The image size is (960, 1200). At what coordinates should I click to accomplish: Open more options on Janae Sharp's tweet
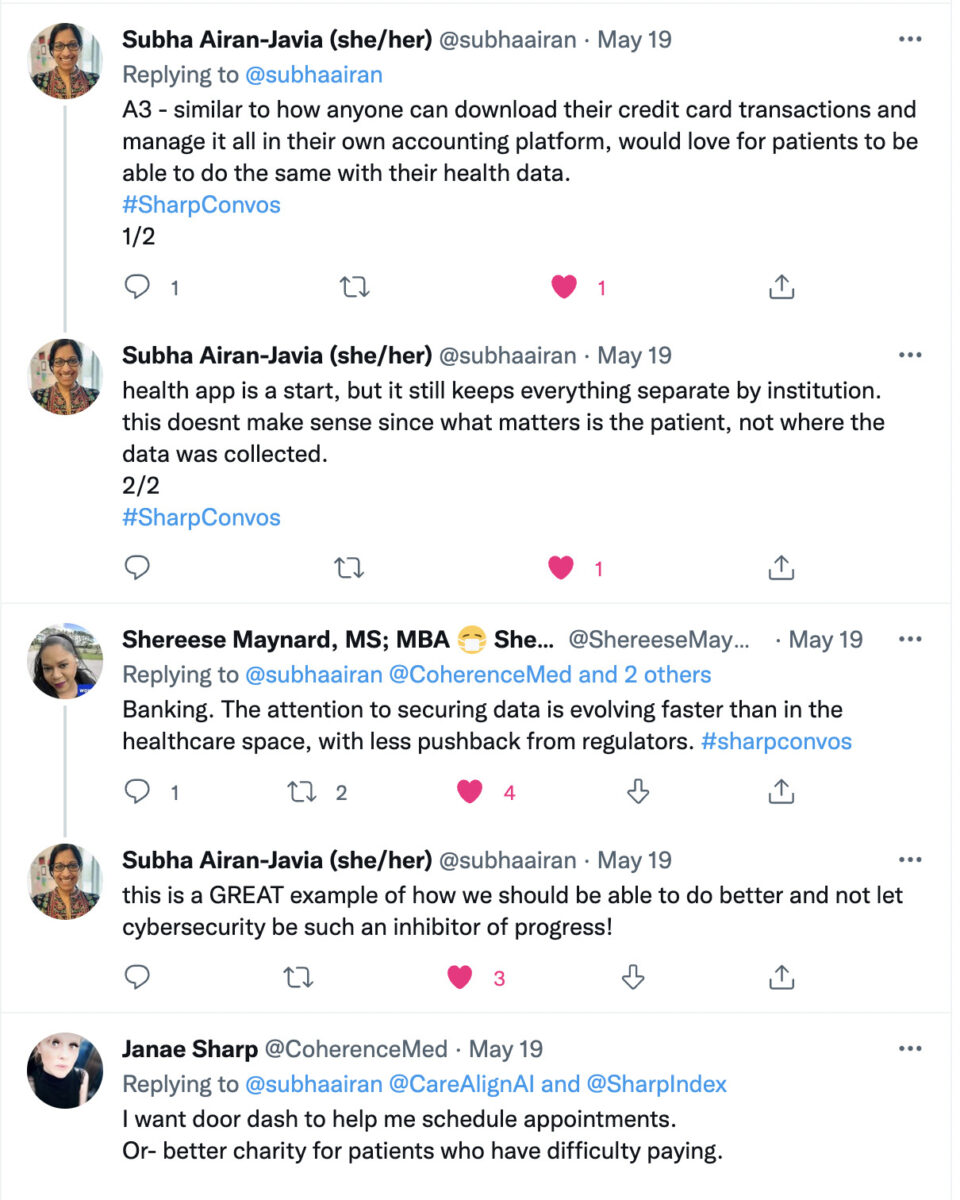point(909,1049)
